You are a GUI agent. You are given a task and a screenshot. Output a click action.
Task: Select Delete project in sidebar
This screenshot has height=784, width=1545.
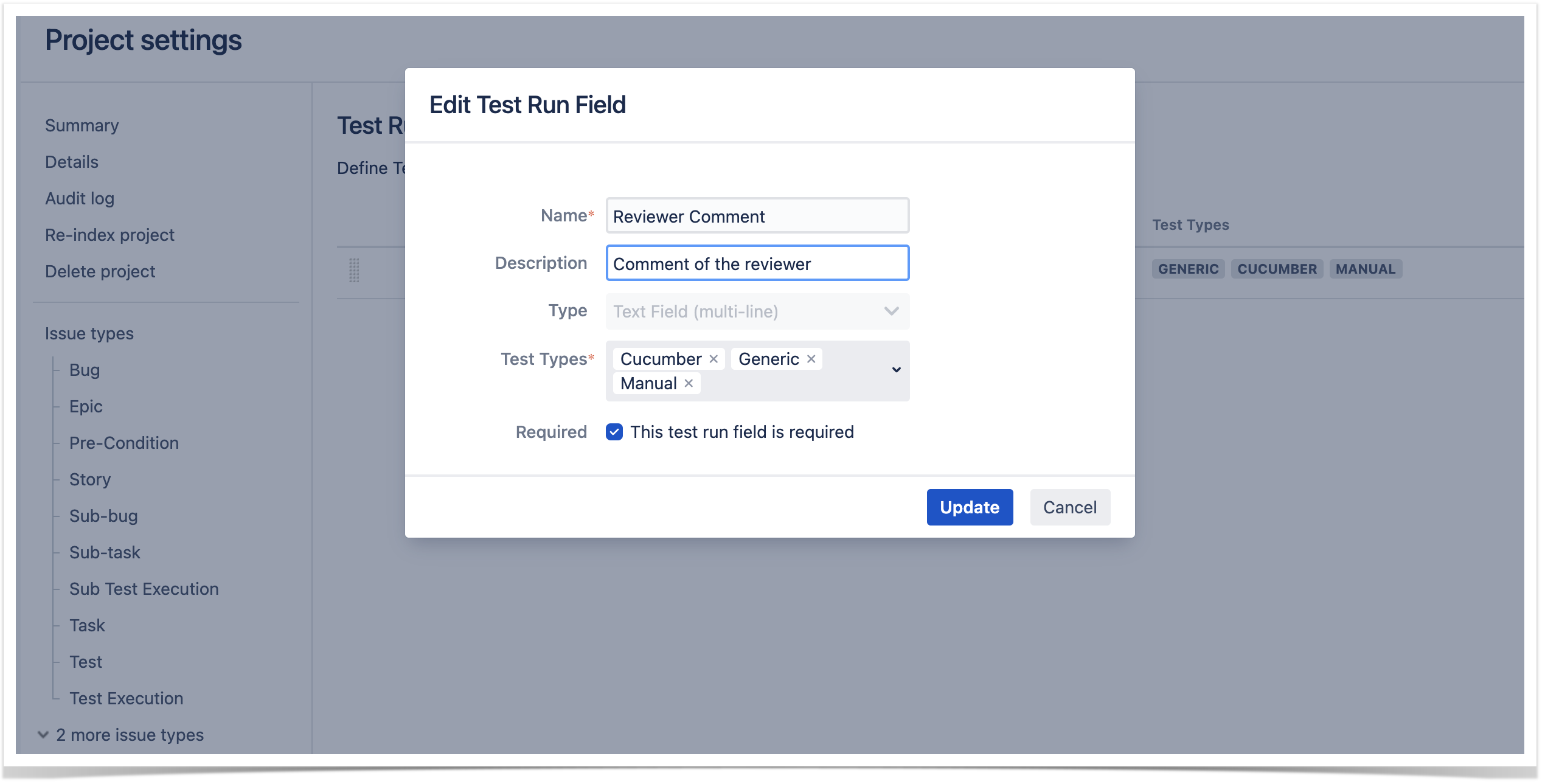(100, 271)
